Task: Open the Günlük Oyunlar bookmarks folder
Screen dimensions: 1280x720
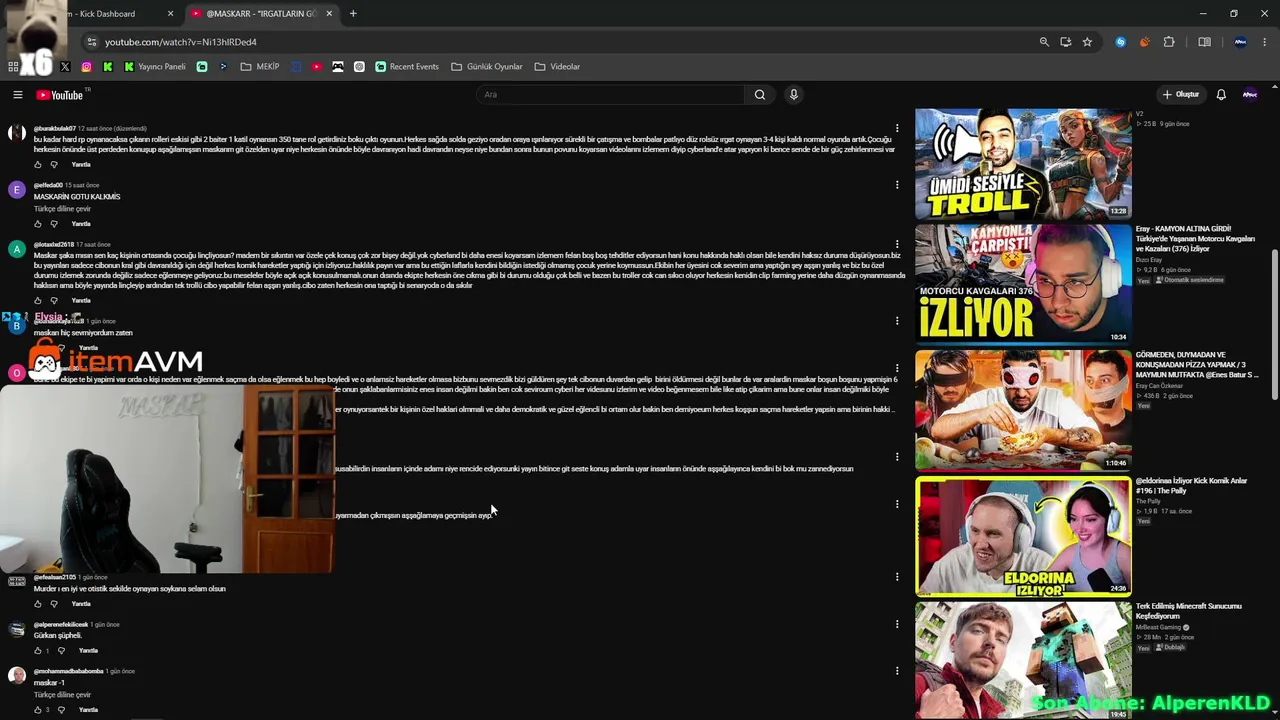Action: pos(487,67)
